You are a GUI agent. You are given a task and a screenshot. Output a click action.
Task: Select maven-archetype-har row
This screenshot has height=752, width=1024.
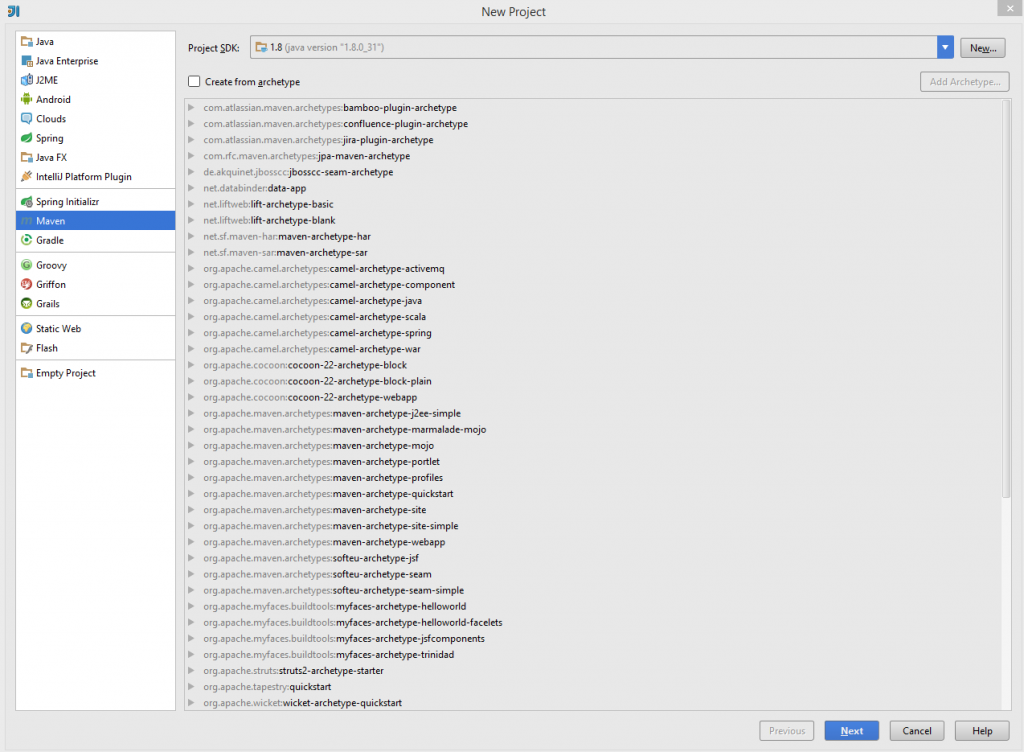[x=593, y=236]
